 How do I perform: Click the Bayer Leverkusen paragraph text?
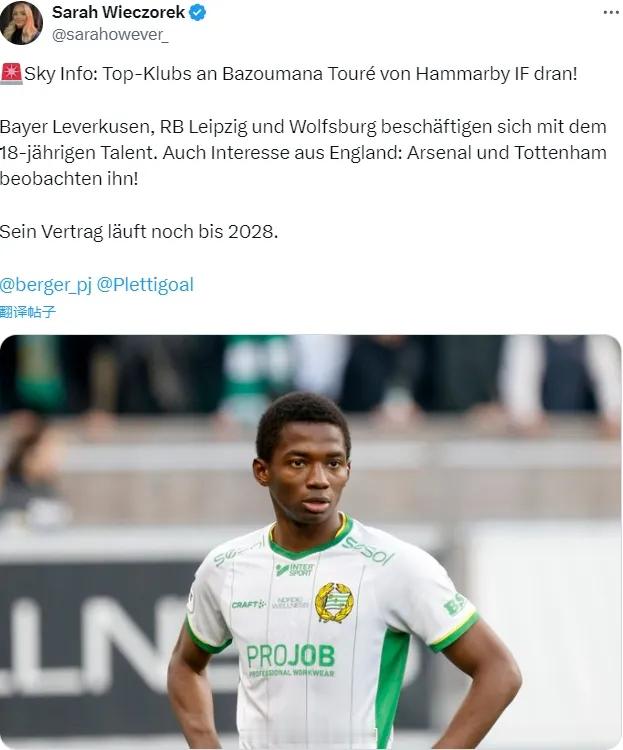[x=303, y=153]
